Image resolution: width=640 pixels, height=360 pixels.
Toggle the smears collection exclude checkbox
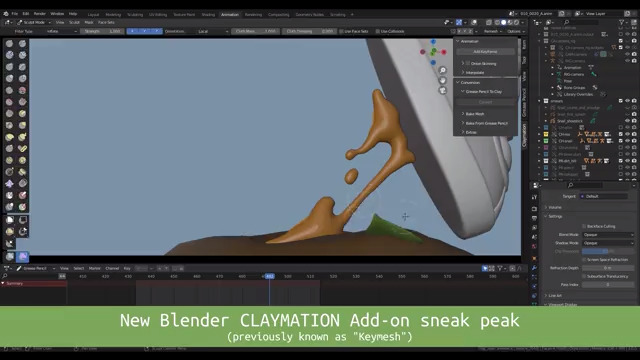point(621,101)
